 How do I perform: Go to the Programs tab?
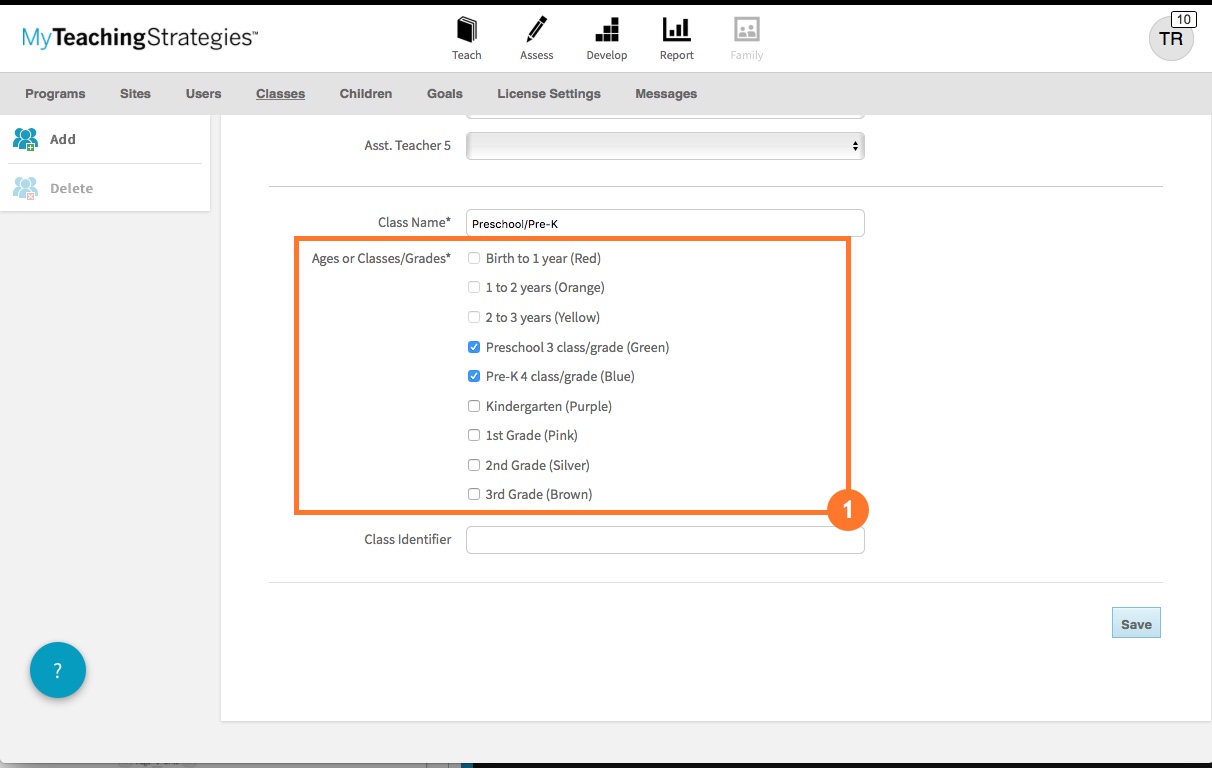(x=55, y=94)
